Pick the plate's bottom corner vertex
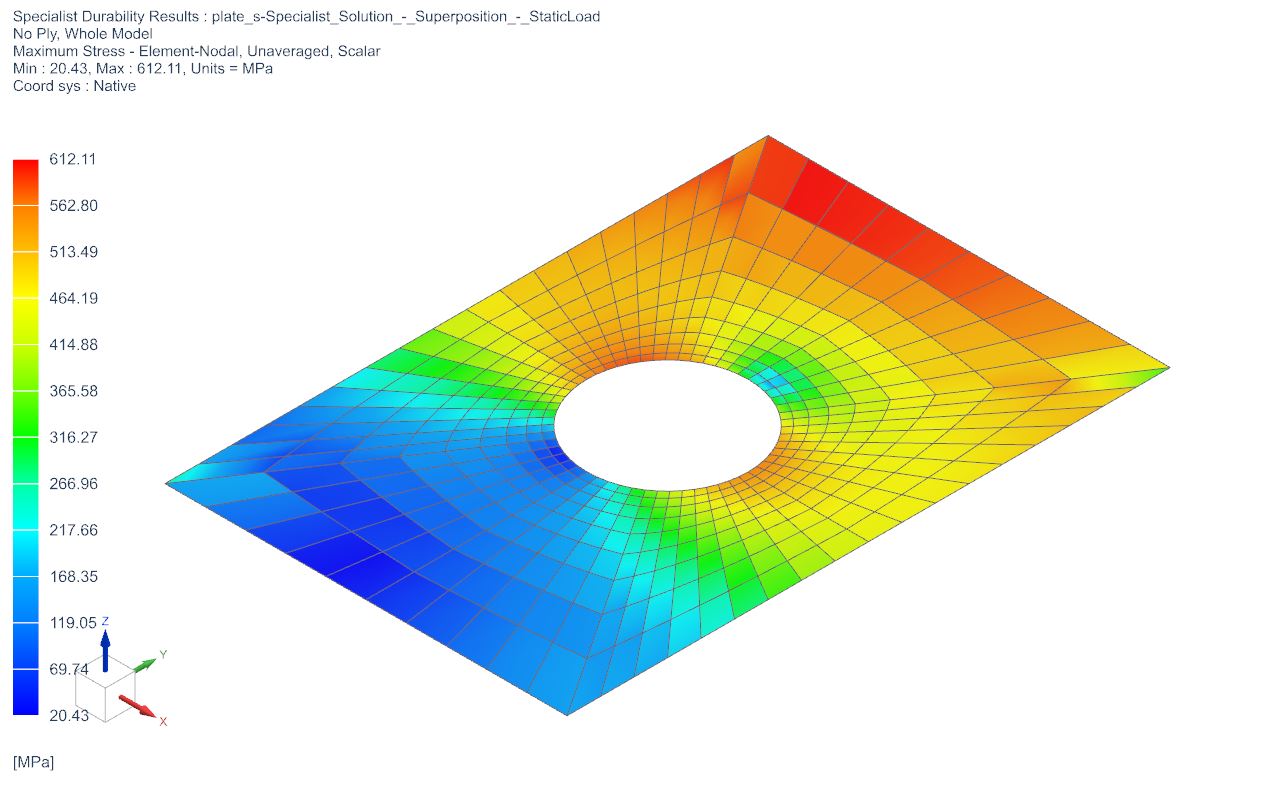The image size is (1288, 795). click(567, 714)
